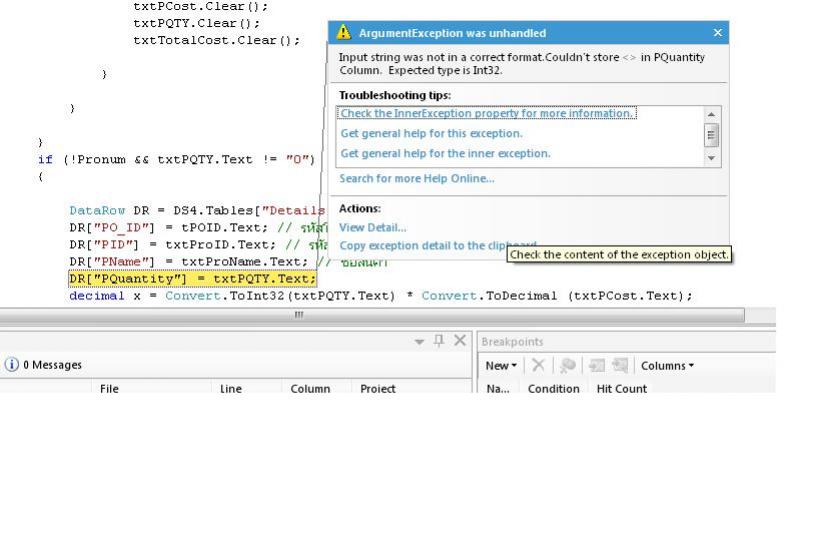Click troubleshooting tips scroll up arrow
815x550 pixels.
point(712,114)
